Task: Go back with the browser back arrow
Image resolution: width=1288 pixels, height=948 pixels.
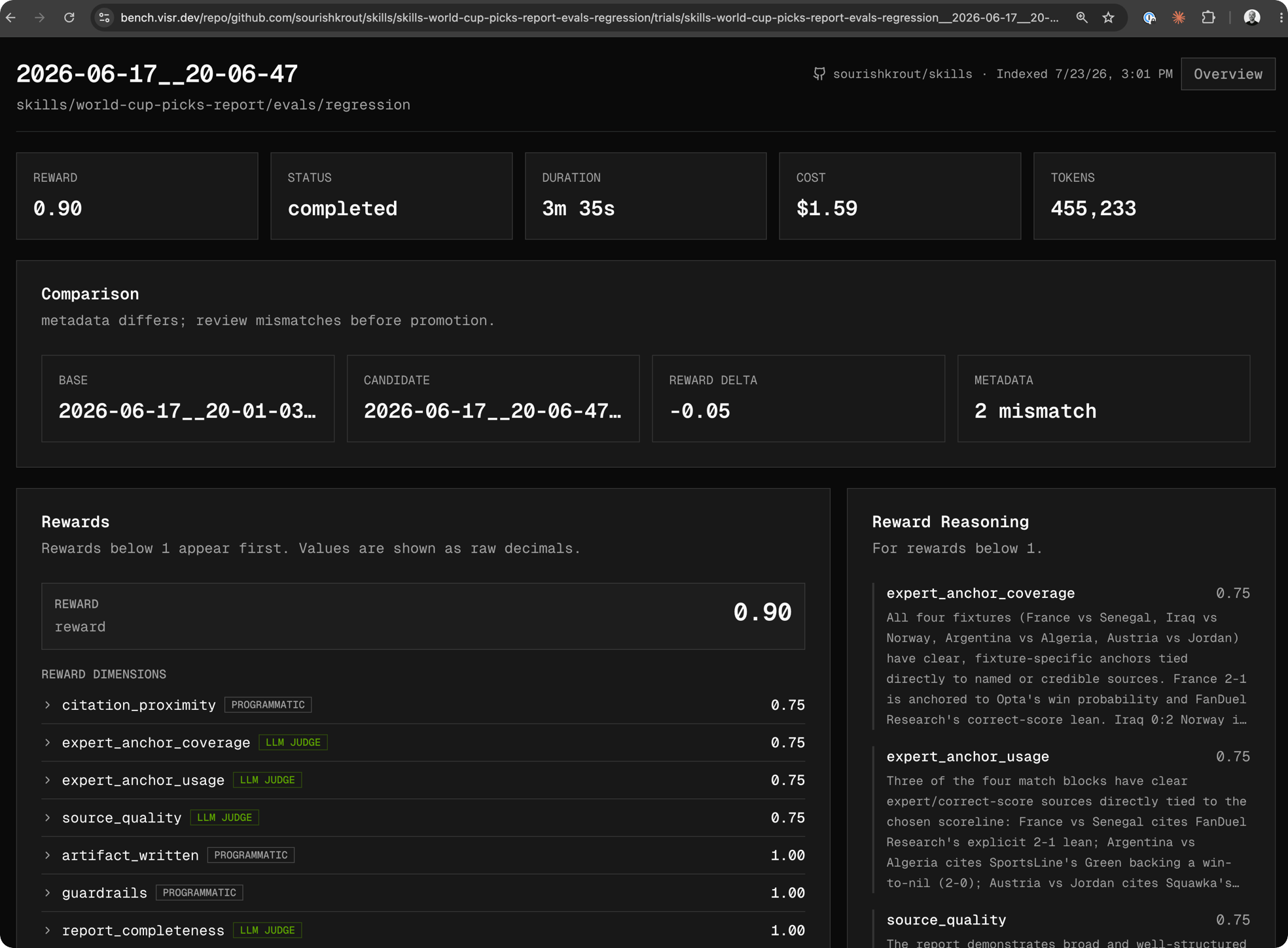Action: pos(11,18)
